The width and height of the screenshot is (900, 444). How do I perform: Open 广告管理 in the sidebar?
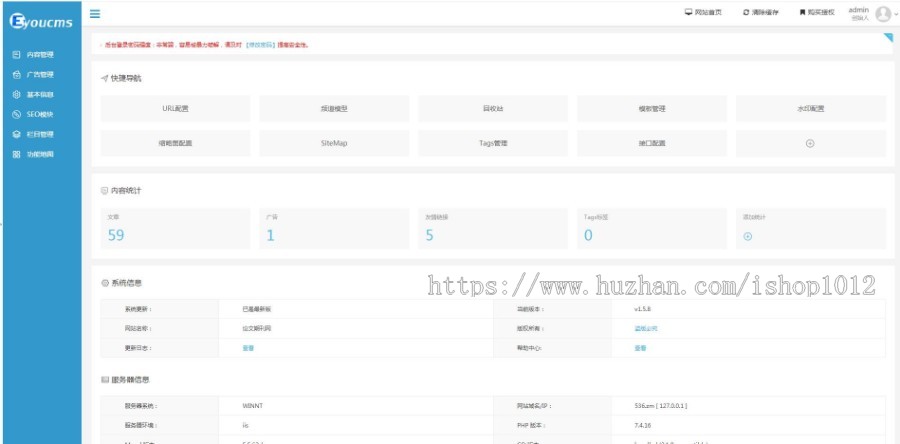(x=40, y=75)
